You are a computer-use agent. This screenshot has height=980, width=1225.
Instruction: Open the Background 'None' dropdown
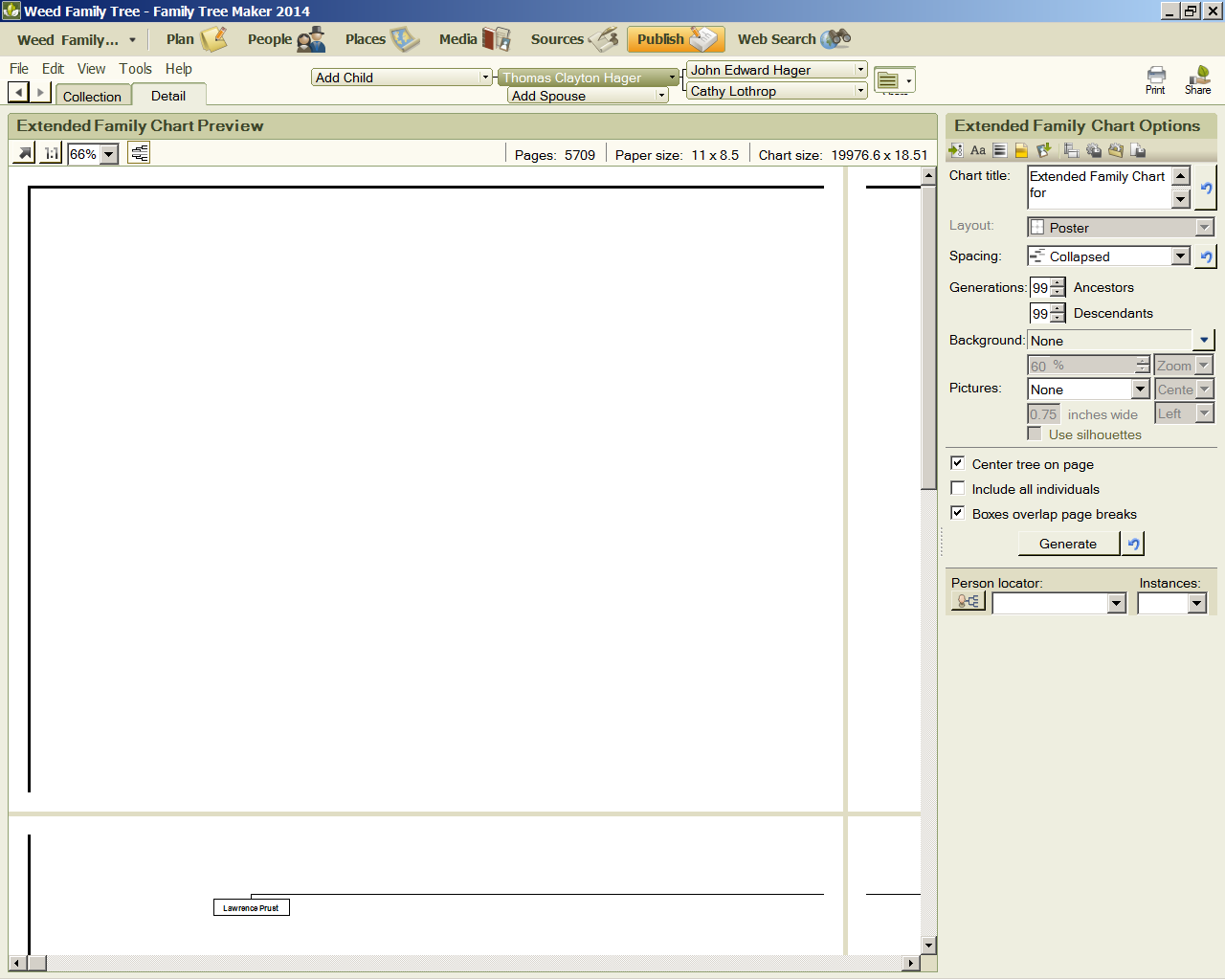click(1204, 340)
